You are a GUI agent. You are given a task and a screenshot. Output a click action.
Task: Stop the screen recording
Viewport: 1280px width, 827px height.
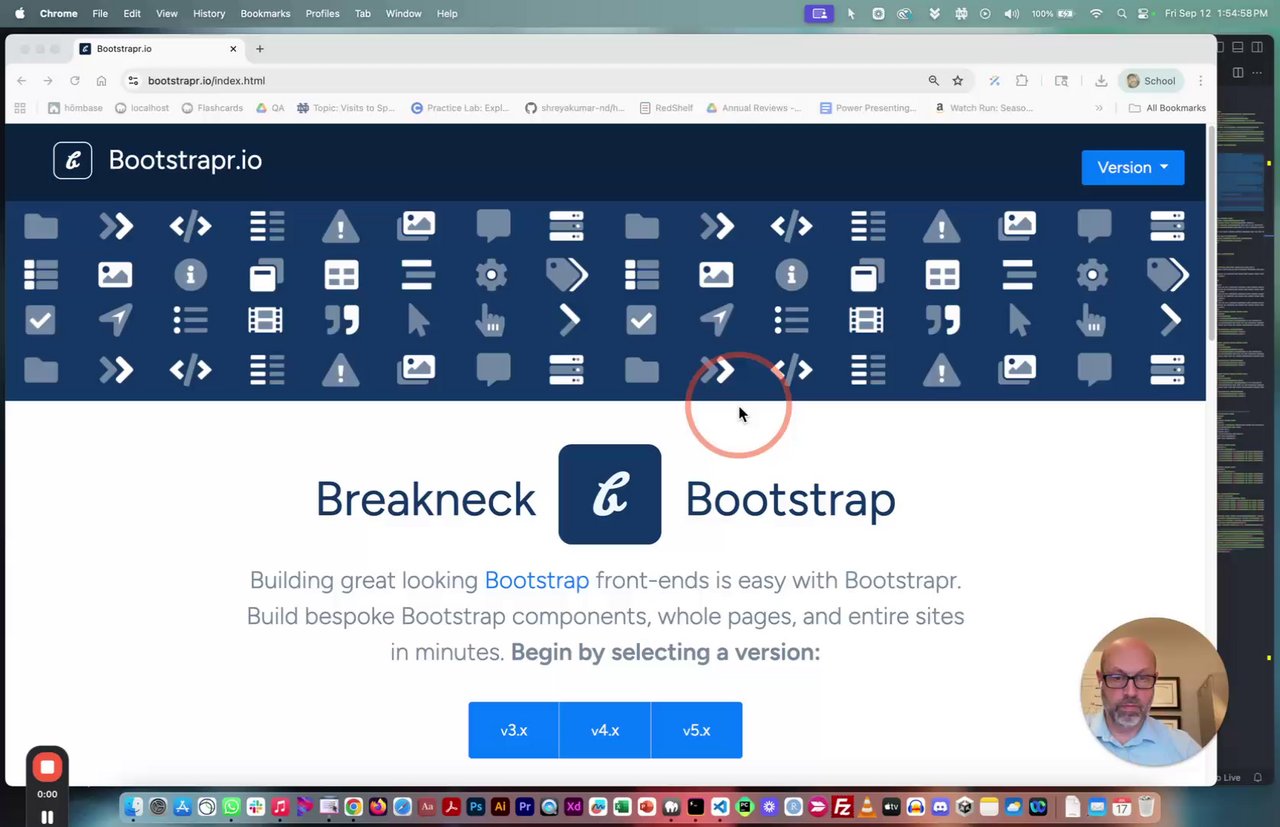point(47,767)
